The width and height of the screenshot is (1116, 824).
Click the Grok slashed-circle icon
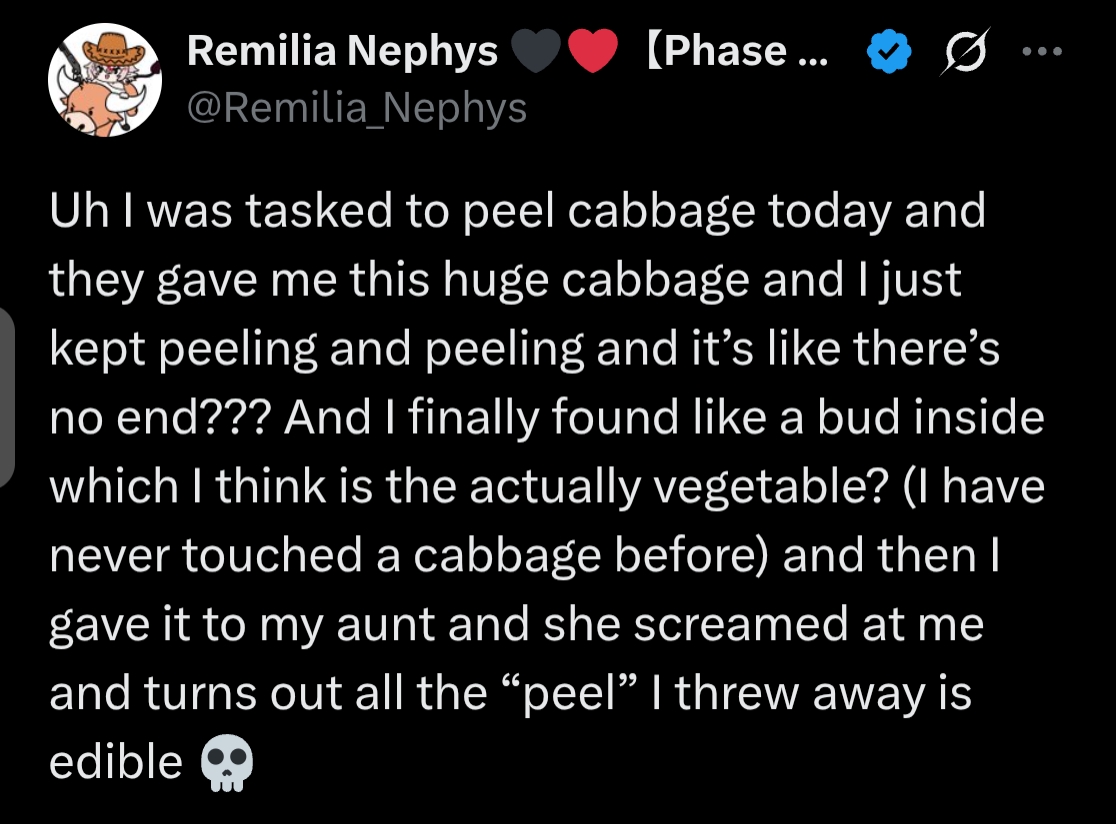(965, 51)
